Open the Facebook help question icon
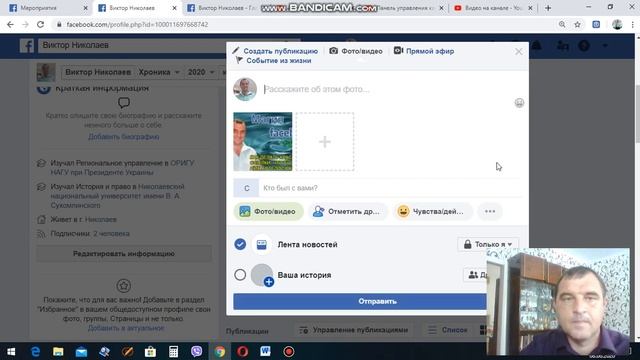Image resolution: width=640 pixels, height=360 pixels. pos(584,45)
